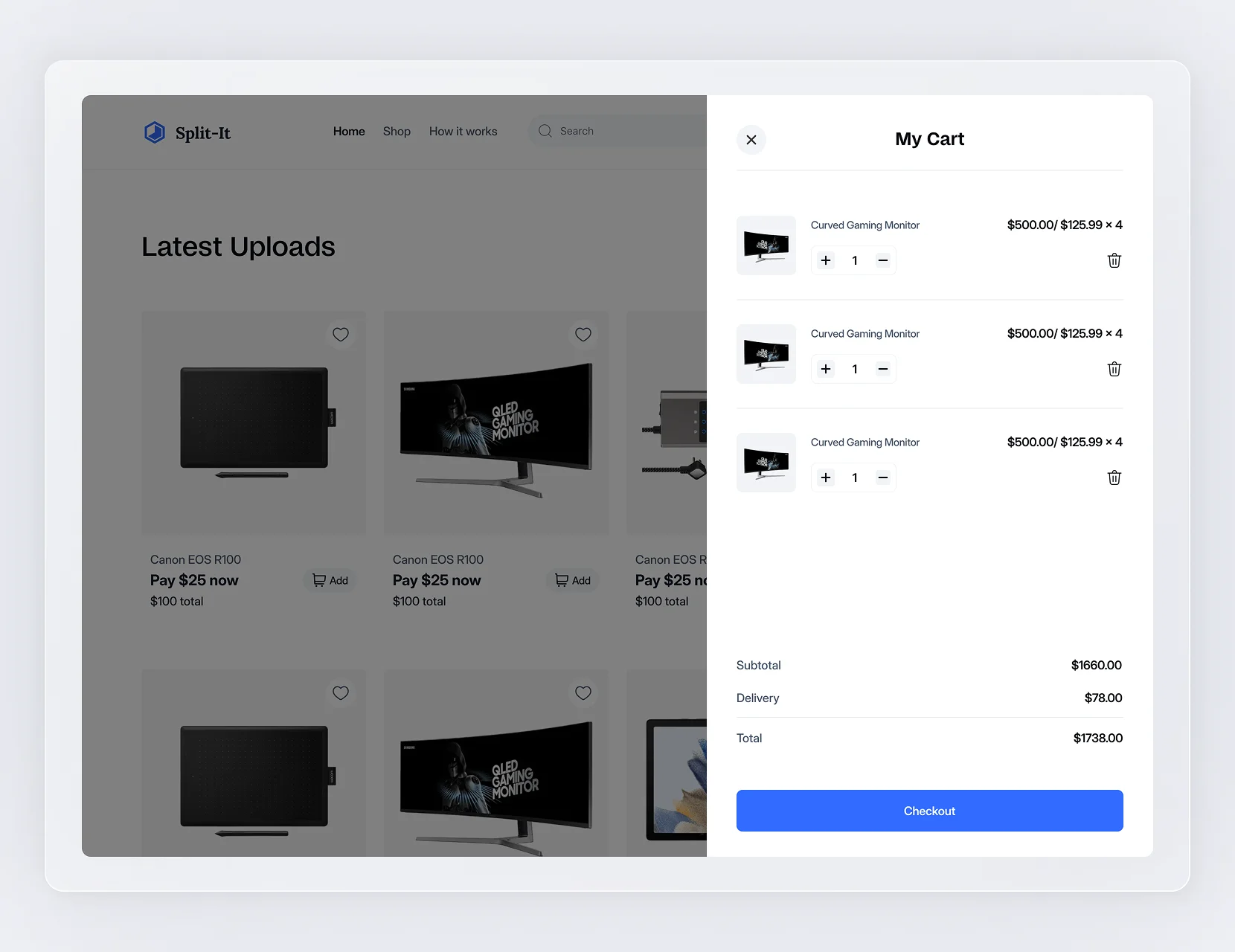The height and width of the screenshot is (952, 1235).
Task: Open third cart item monitor thumbnail
Action: pyautogui.click(x=766, y=463)
